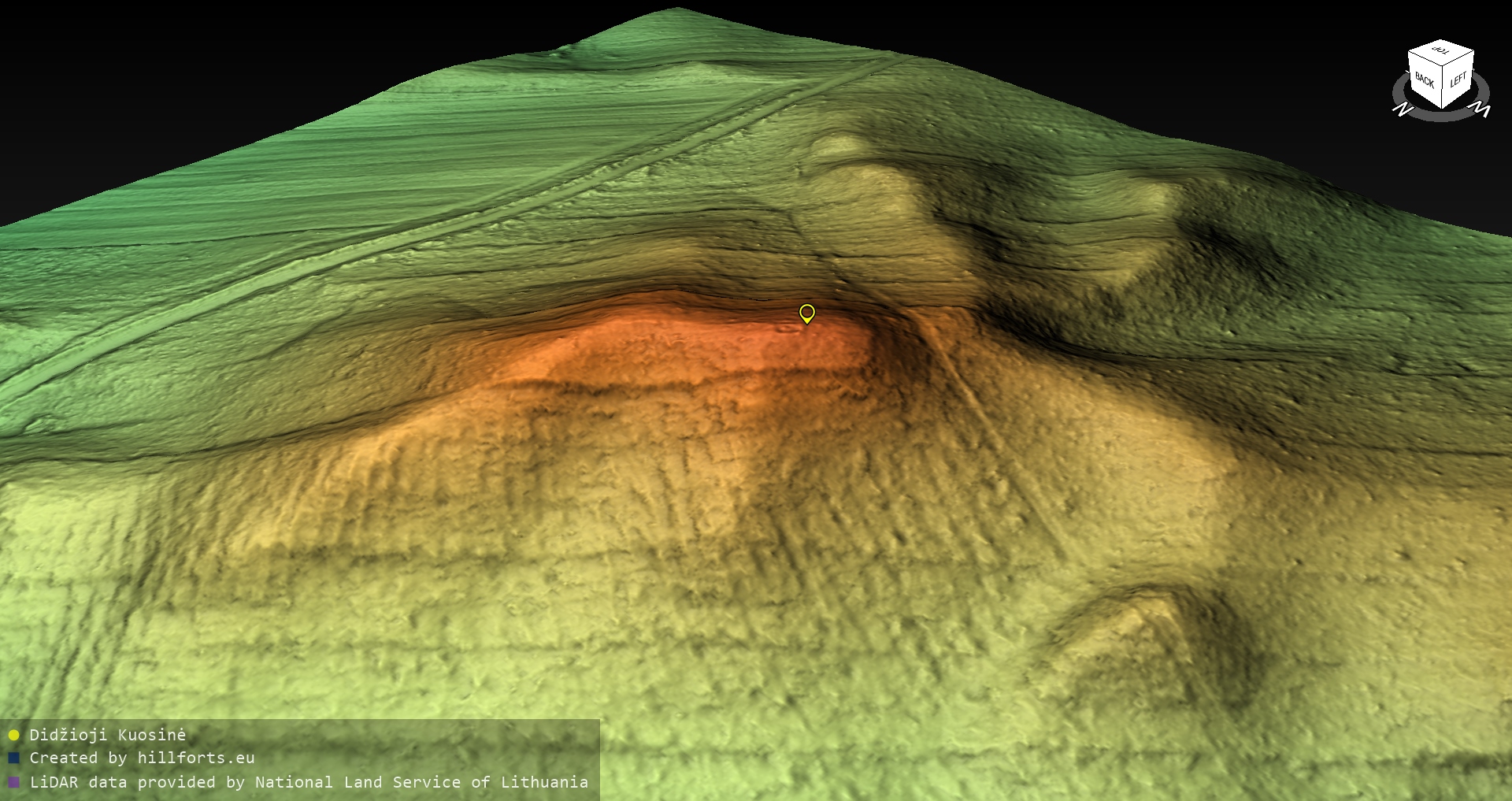The image size is (1512, 801).
Task: Click the TOP face of the navigation cube
Action: tap(1441, 52)
